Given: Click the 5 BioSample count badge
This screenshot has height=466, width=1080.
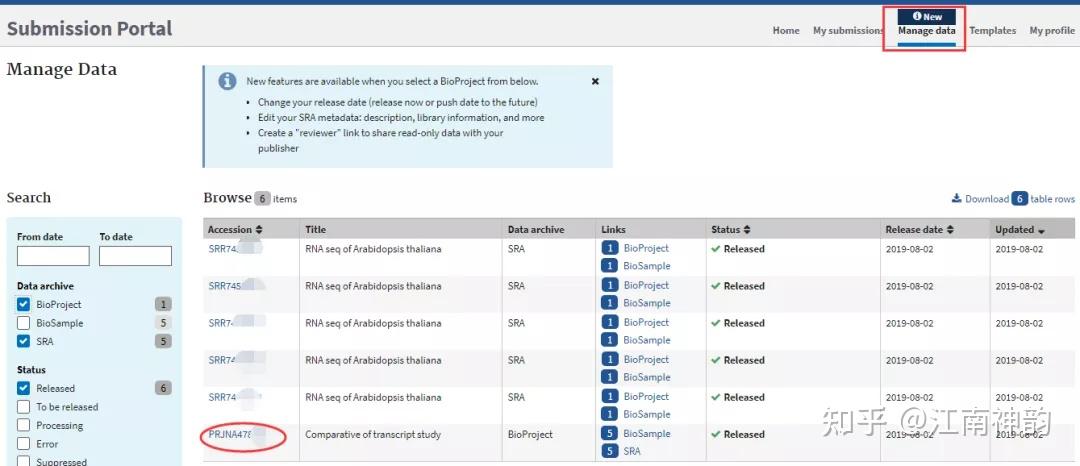Looking at the screenshot, I should 609,434.
